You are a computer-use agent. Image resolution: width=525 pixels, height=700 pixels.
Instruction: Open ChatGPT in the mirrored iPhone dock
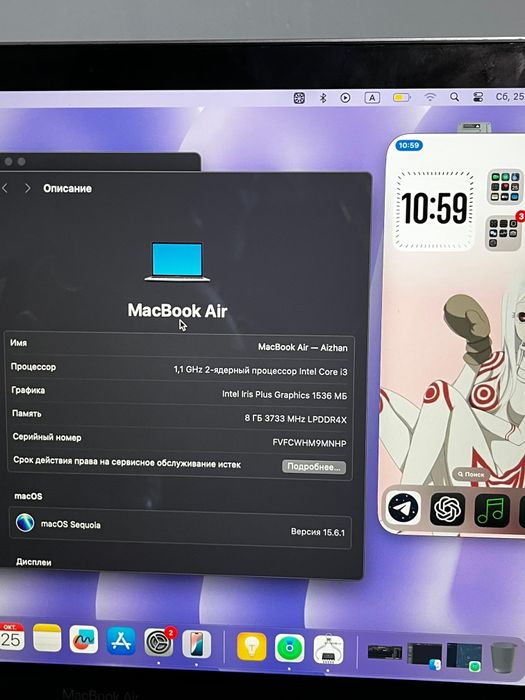point(447,509)
